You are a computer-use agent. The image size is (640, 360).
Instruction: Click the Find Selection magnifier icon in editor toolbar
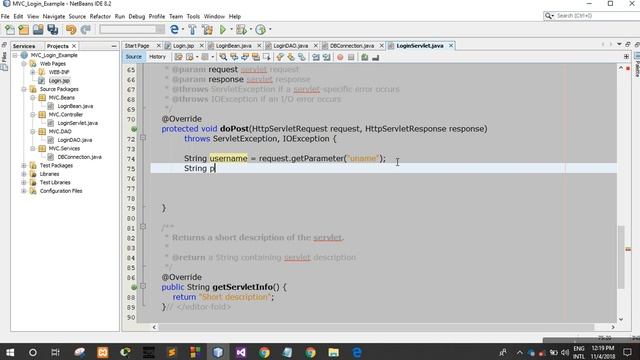click(223, 57)
